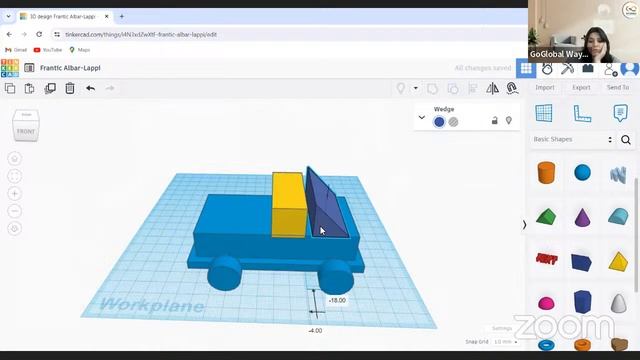Open the Snap Grid value dropdown
The image size is (640, 360).
point(506,342)
